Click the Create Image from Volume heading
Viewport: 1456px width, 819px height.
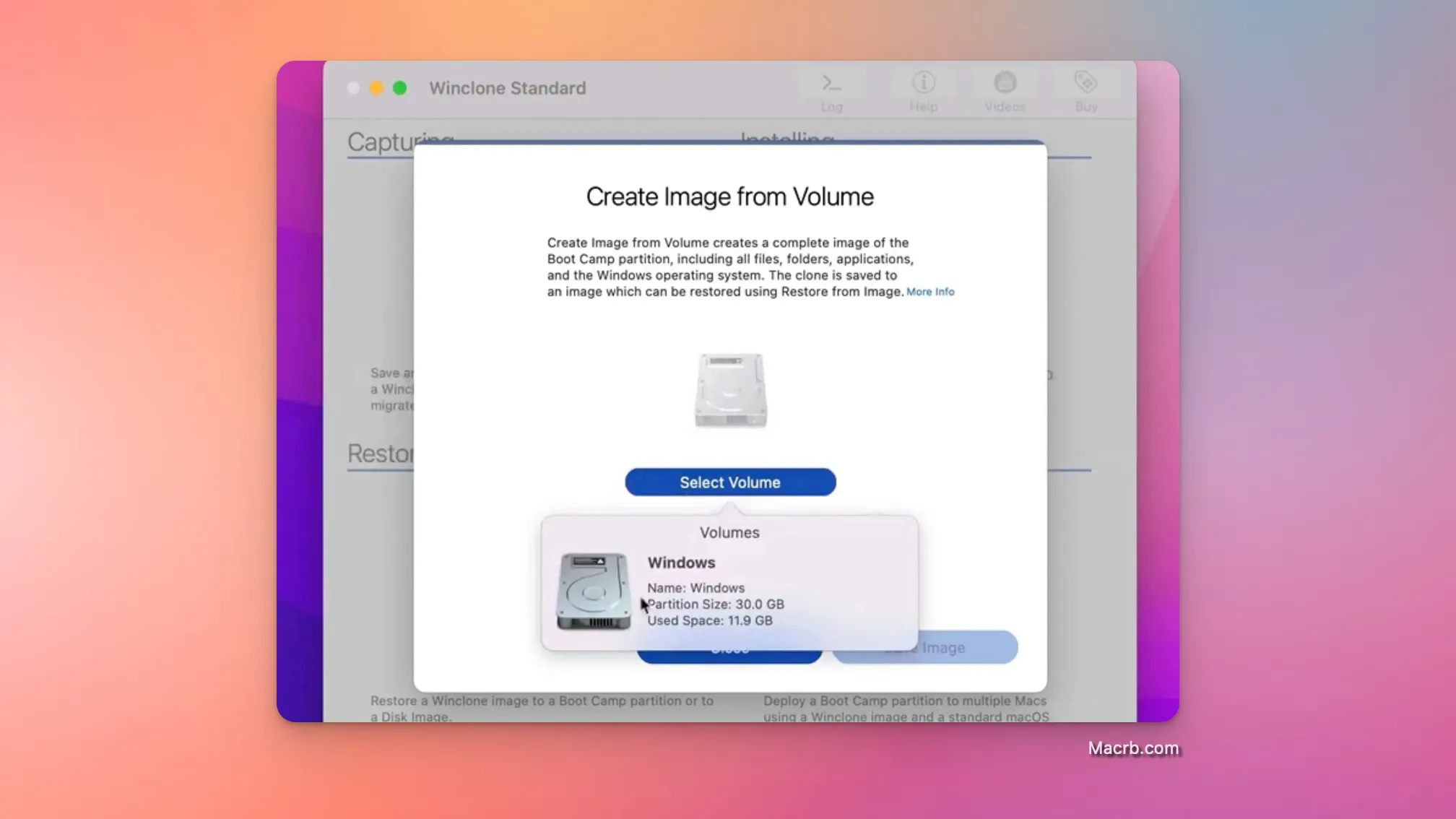tap(730, 196)
